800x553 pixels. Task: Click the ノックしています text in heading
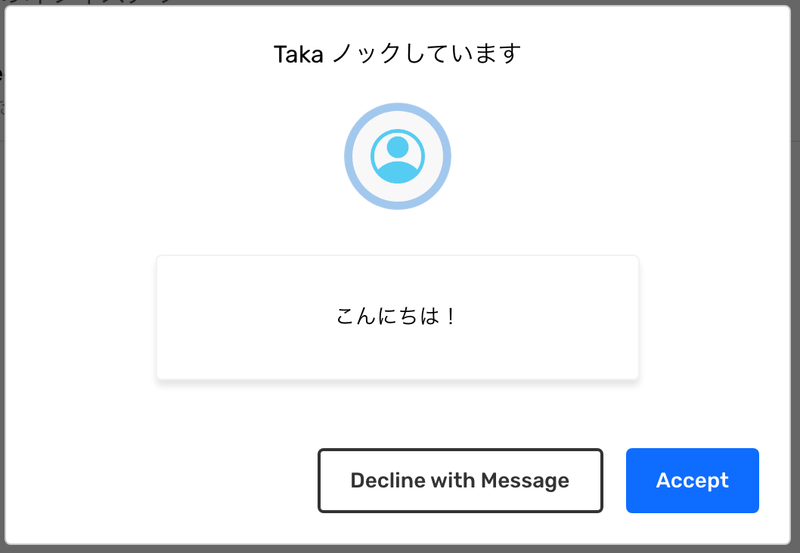click(427, 54)
